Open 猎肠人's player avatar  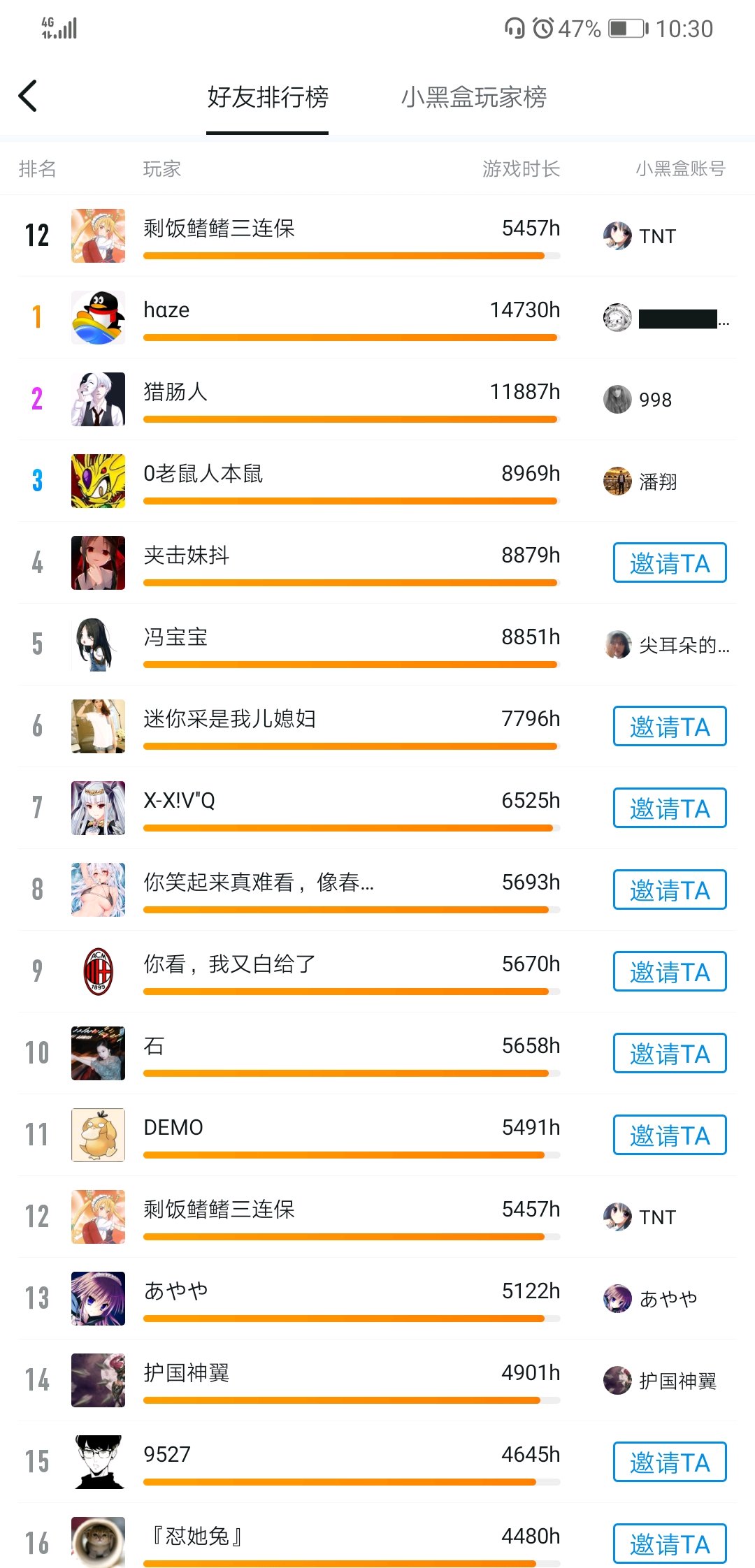(98, 400)
